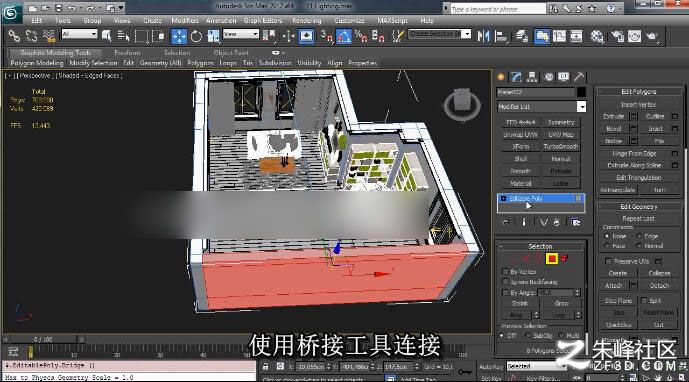Toggle Percent Snap icon
This screenshot has width=689, height=382.
[x=361, y=36]
